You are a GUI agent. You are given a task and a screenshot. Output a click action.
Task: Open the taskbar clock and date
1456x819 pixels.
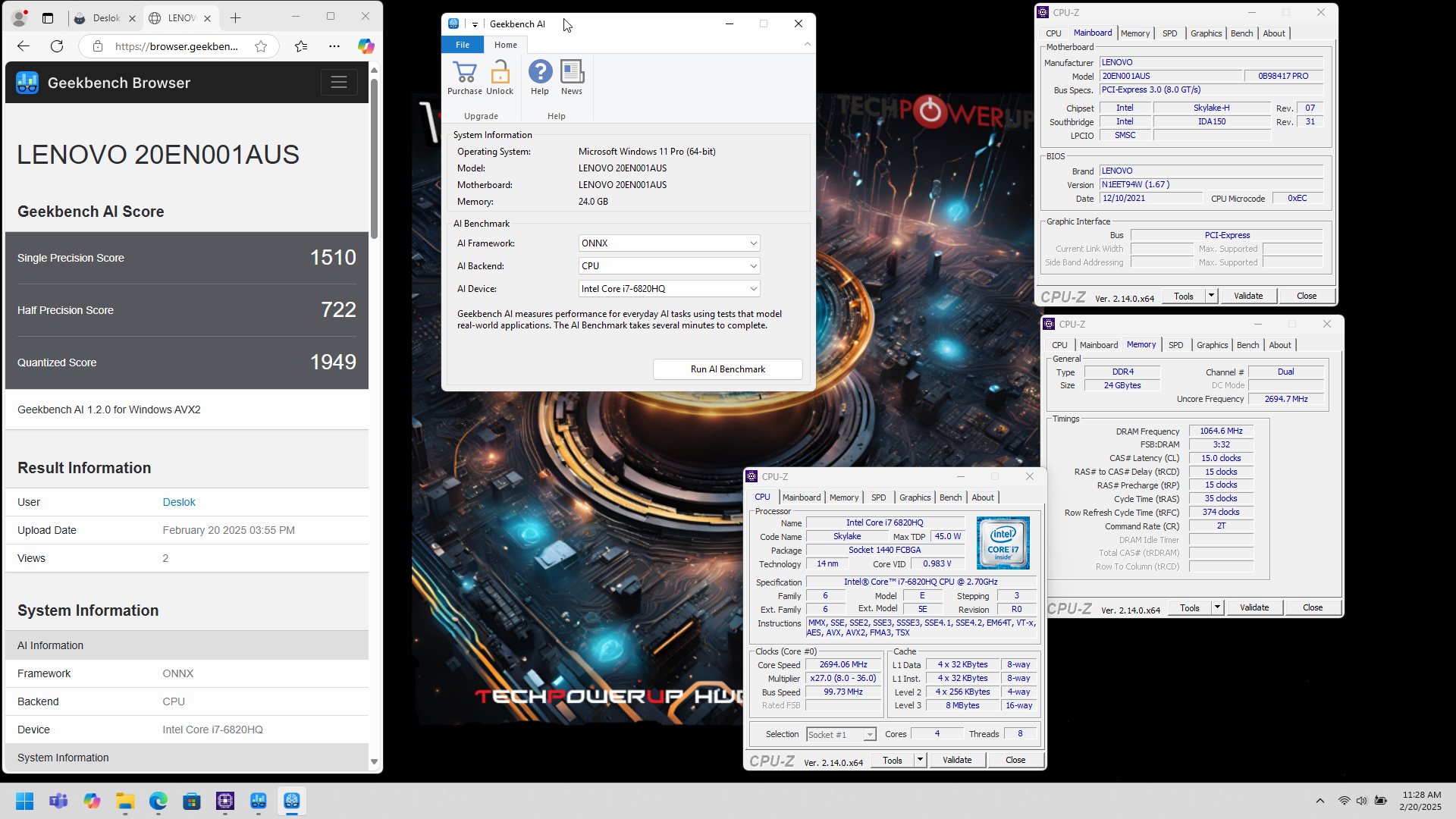(x=1420, y=801)
